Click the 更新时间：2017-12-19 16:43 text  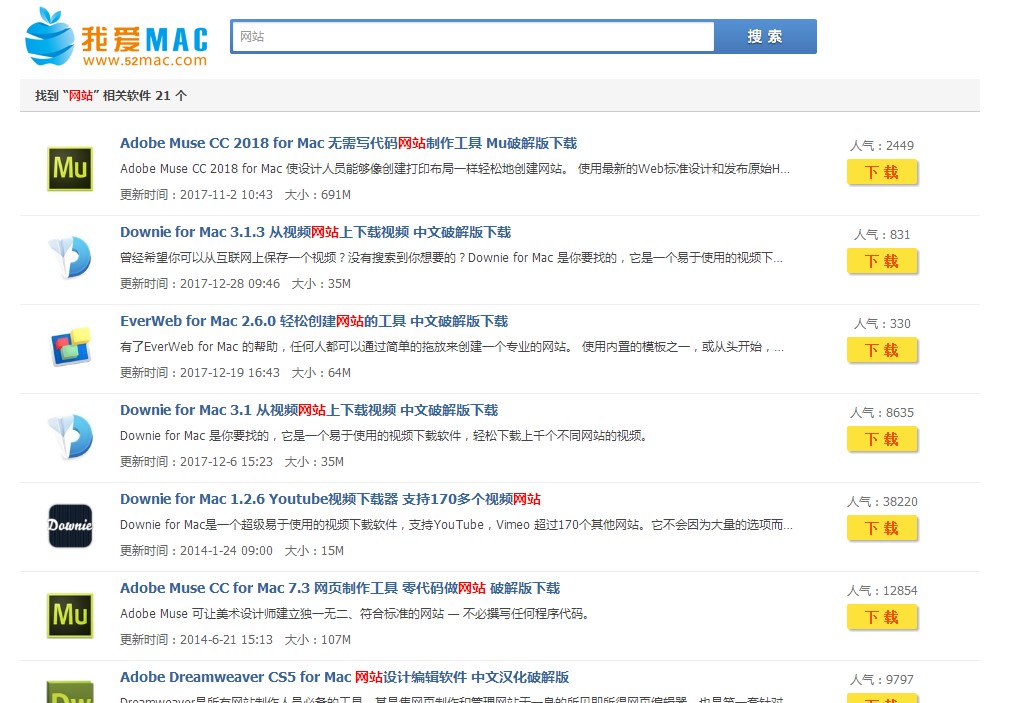tap(200, 373)
